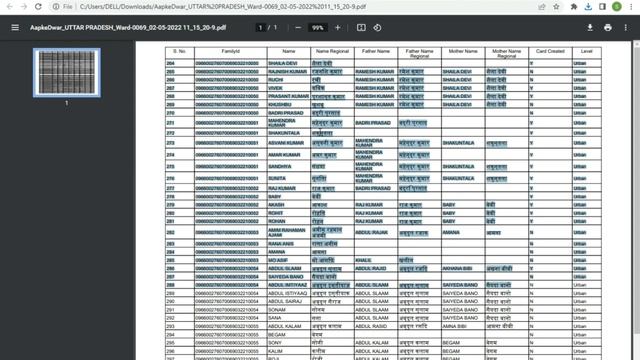Click the name 'SANDHYA'
This screenshot has width=640, height=360.
tap(280, 167)
